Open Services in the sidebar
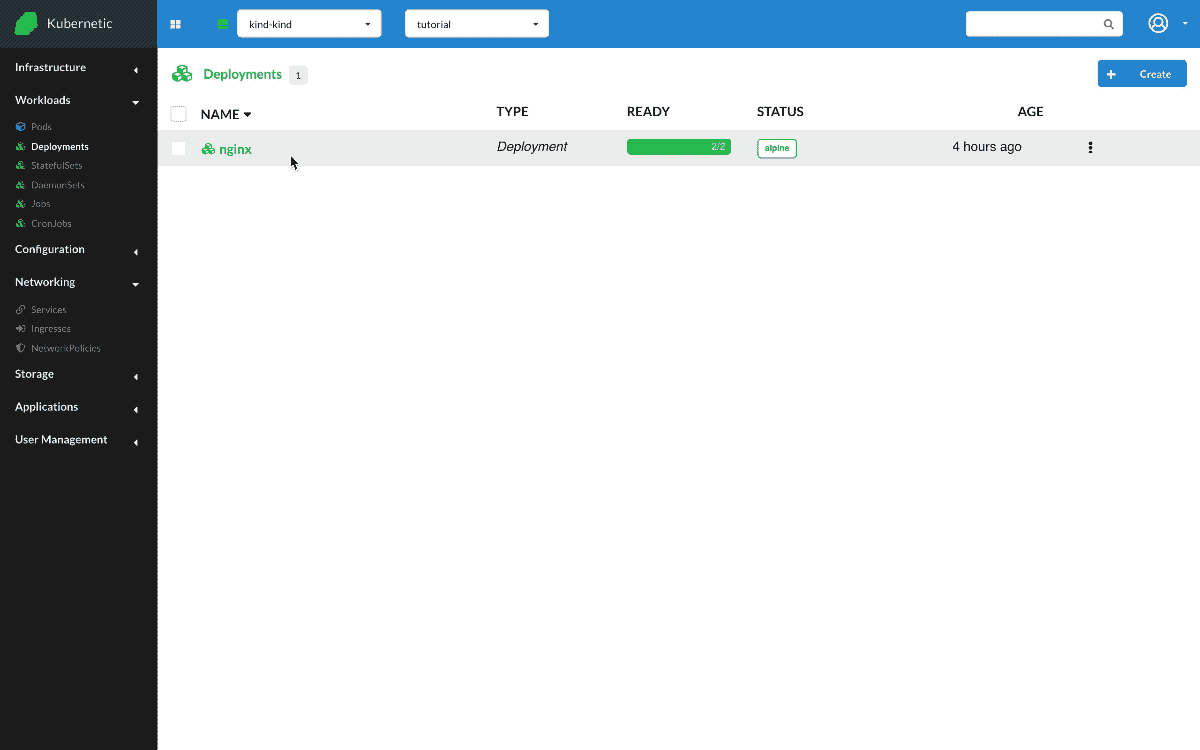This screenshot has width=1200, height=750. [49, 310]
